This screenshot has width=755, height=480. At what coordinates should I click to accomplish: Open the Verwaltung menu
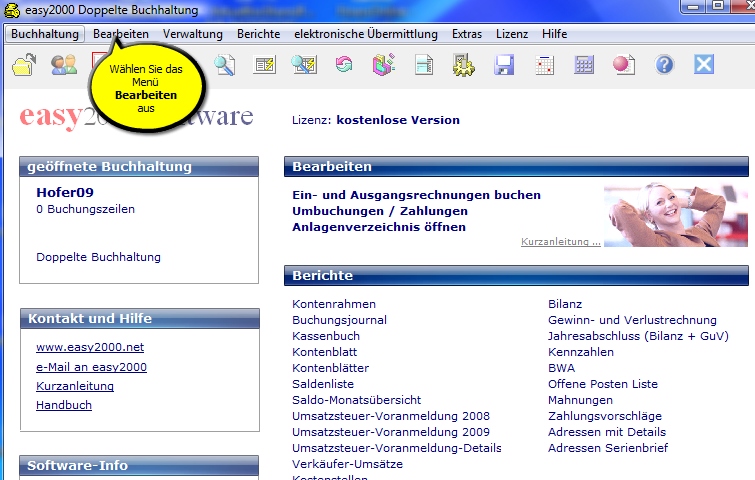click(x=193, y=34)
